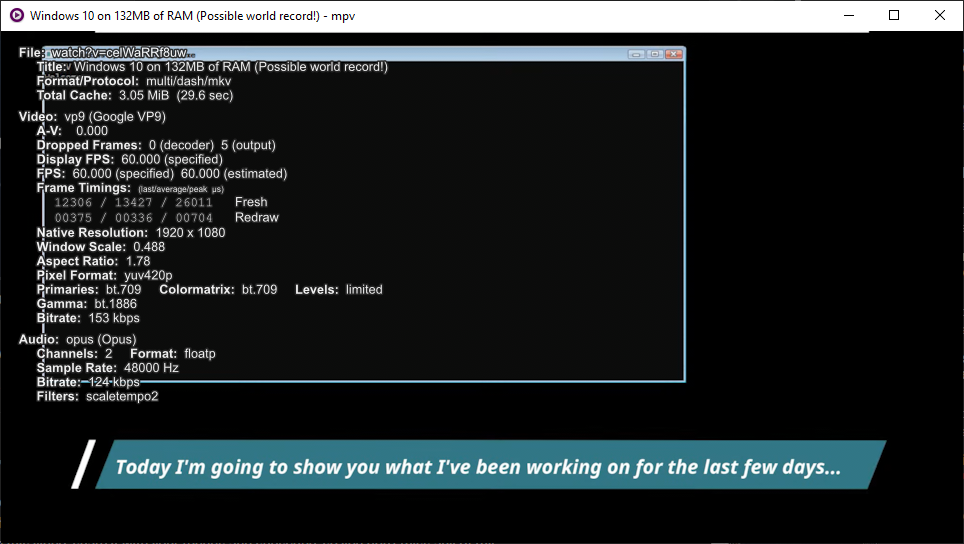The image size is (964, 544).
Task: Click the audio 'Bitrate: 124 kbps' line
Action: coord(88,382)
